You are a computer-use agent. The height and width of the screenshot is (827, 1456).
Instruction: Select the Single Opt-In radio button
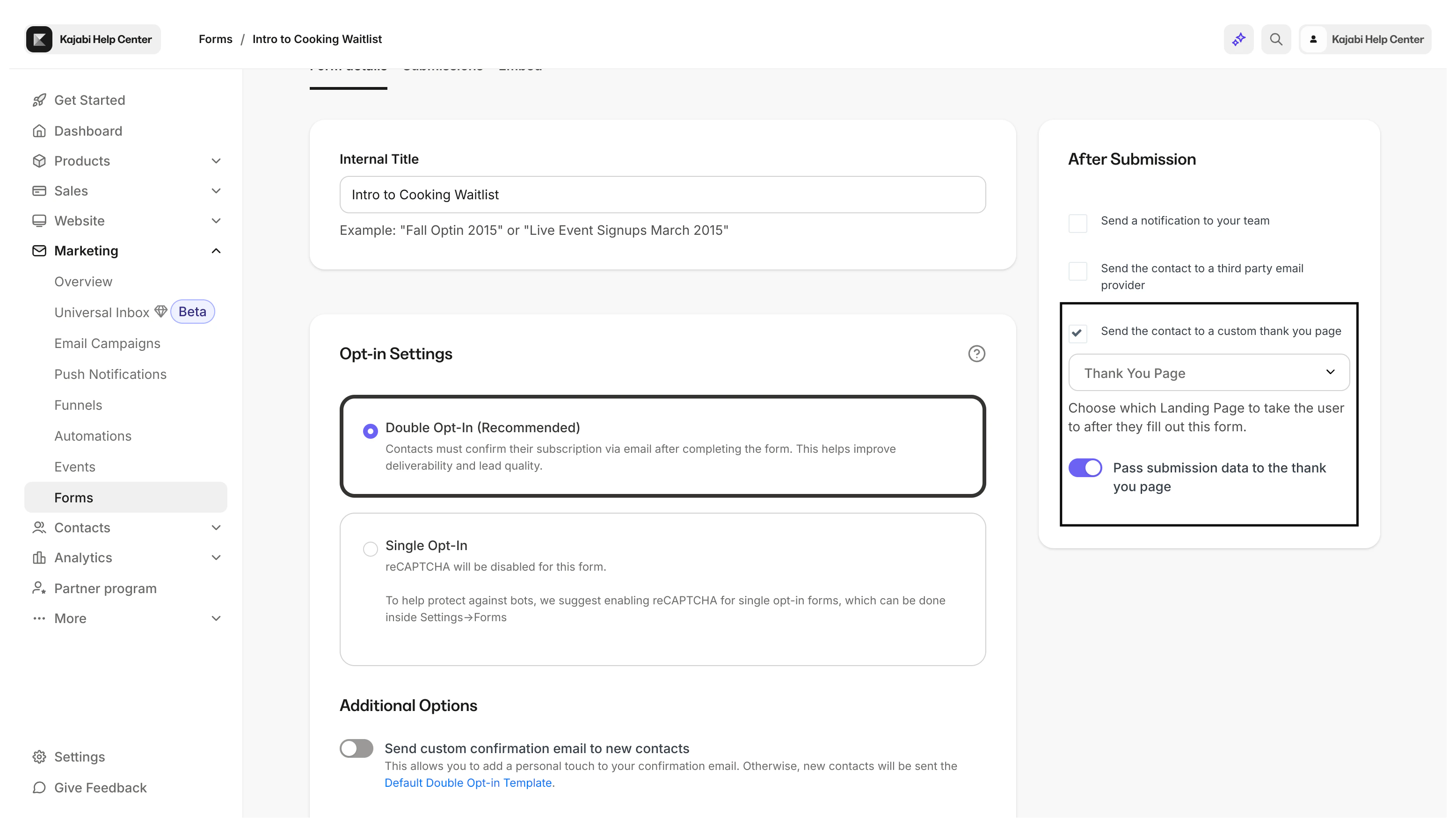pyautogui.click(x=371, y=549)
